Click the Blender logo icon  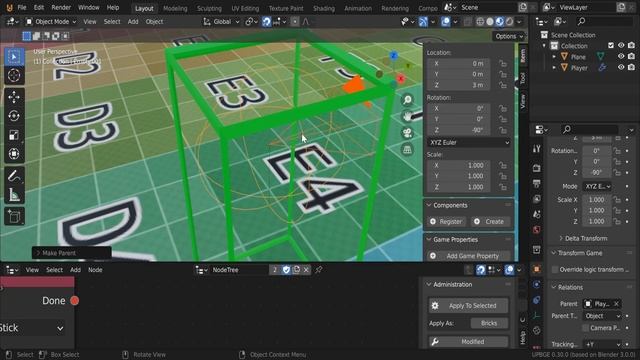9,8
